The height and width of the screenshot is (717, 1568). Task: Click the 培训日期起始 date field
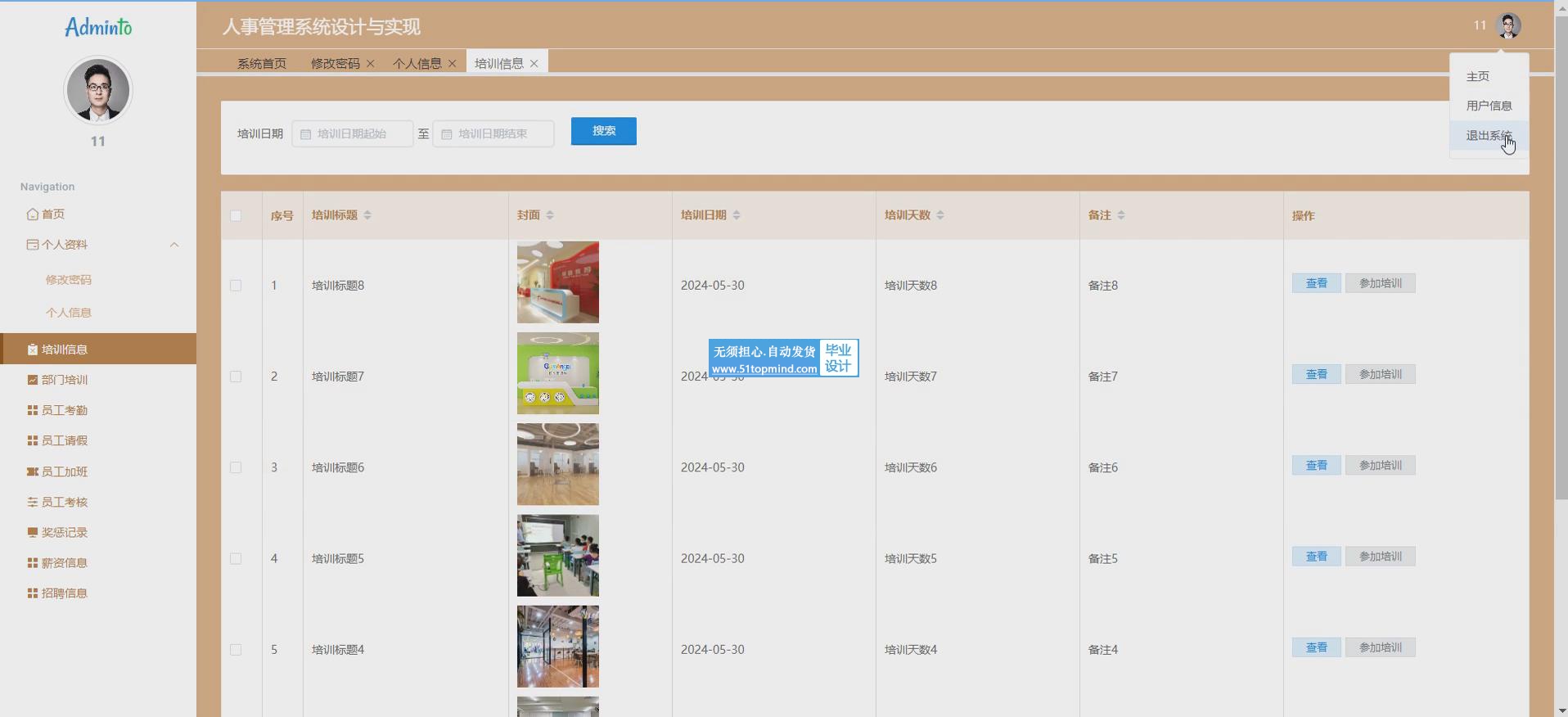tap(353, 133)
